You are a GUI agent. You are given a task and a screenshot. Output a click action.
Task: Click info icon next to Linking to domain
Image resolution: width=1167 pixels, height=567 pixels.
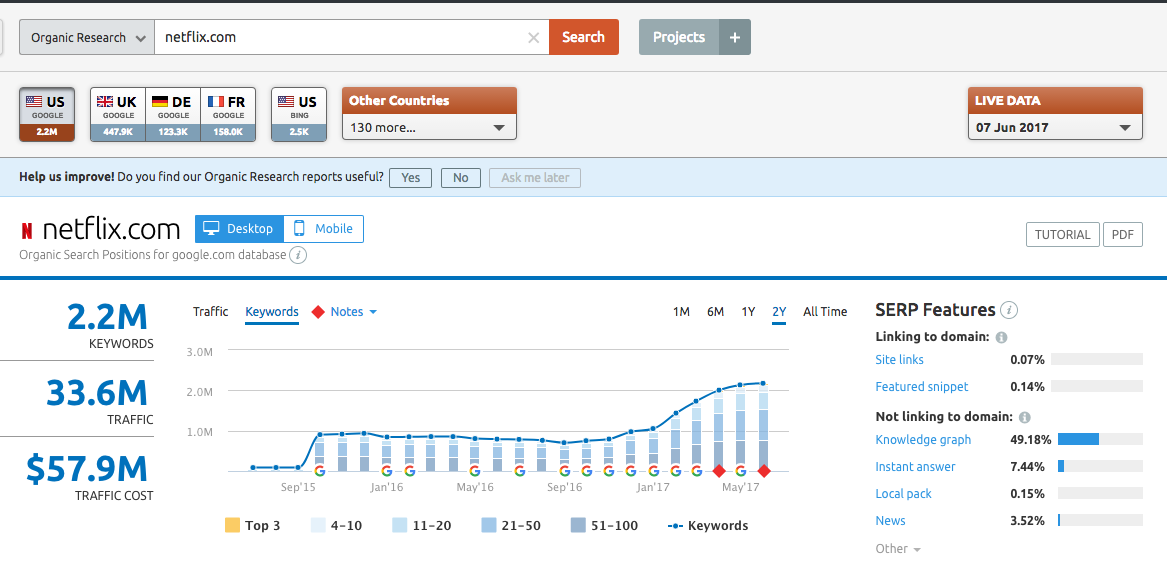pos(1001,338)
